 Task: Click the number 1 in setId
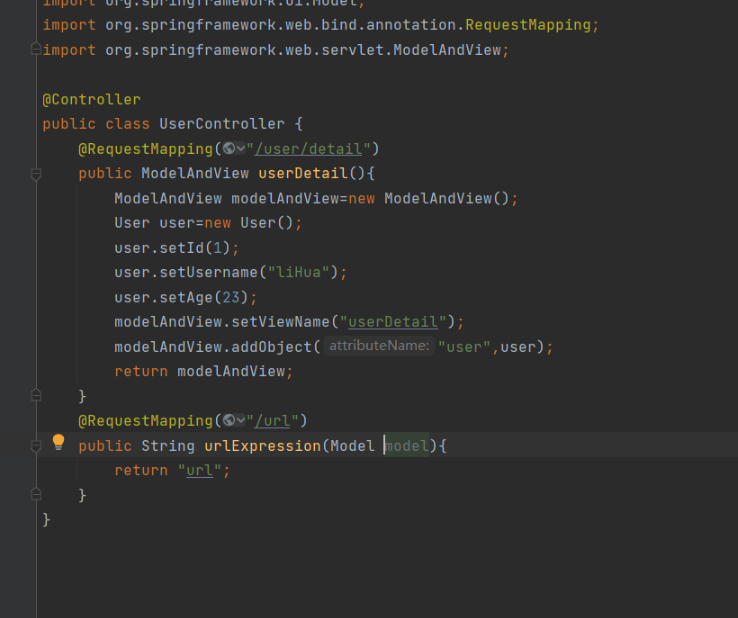[x=217, y=248]
